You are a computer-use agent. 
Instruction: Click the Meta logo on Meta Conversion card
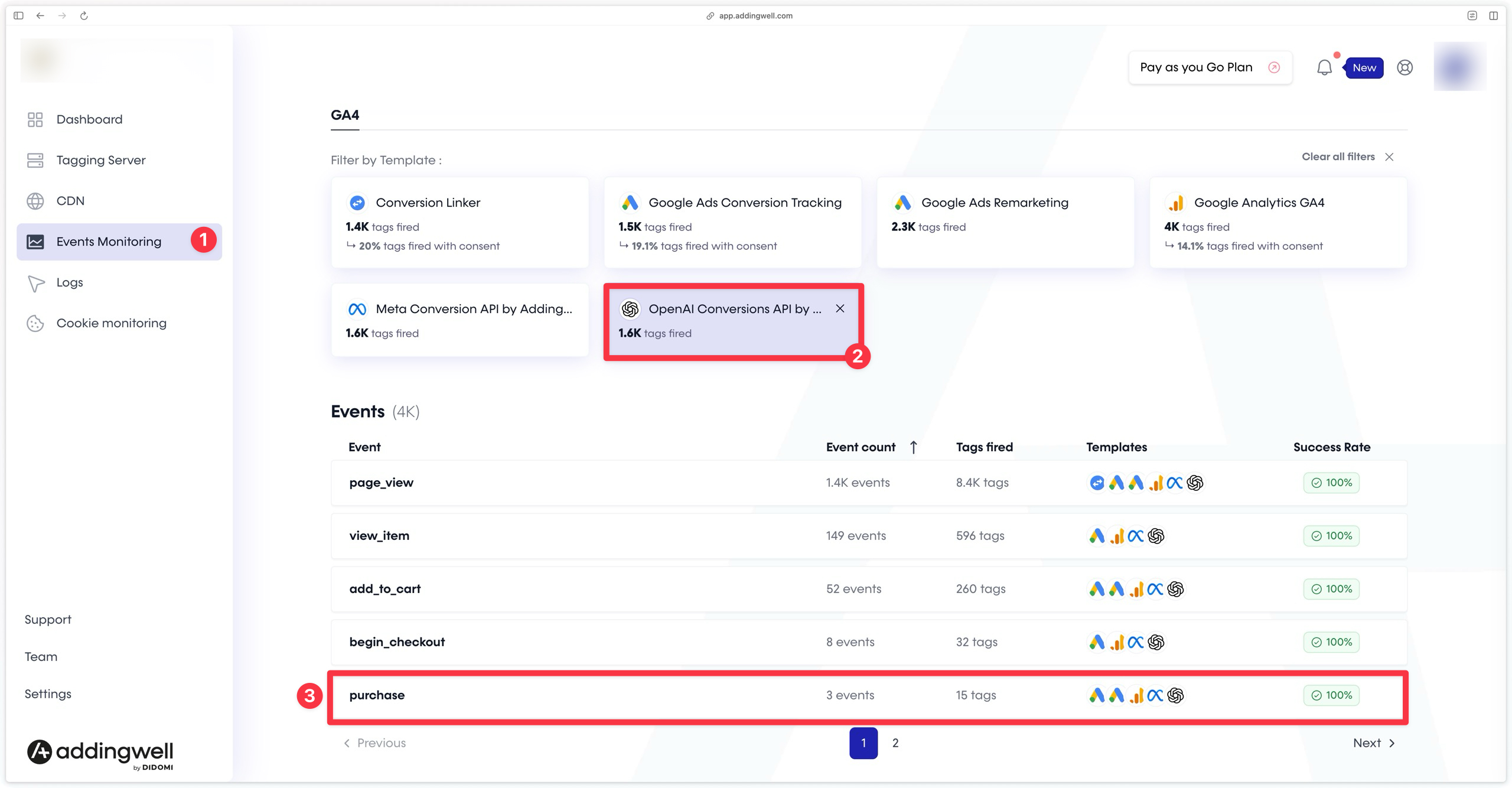pyautogui.click(x=357, y=309)
